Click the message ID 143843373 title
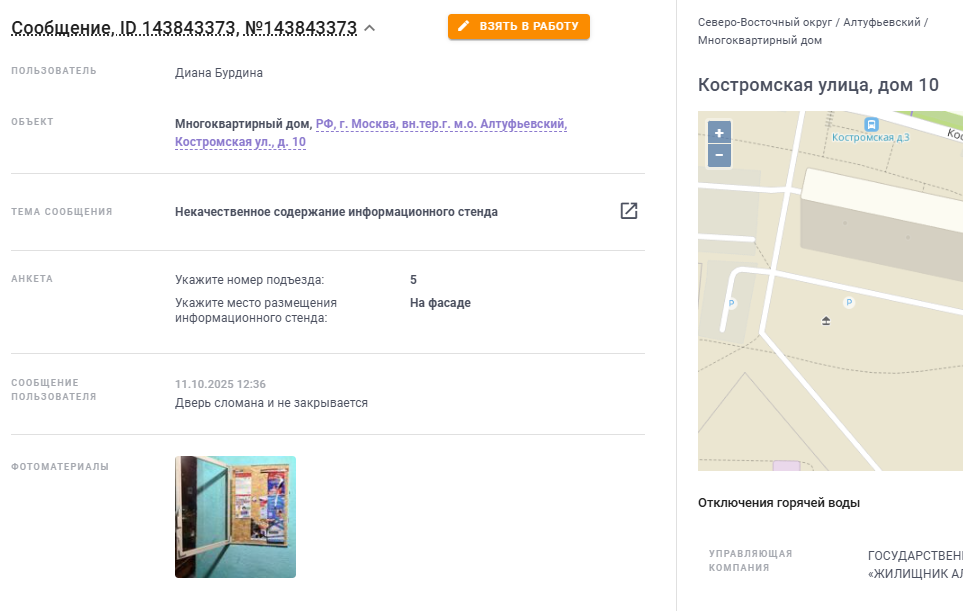 (x=184, y=28)
